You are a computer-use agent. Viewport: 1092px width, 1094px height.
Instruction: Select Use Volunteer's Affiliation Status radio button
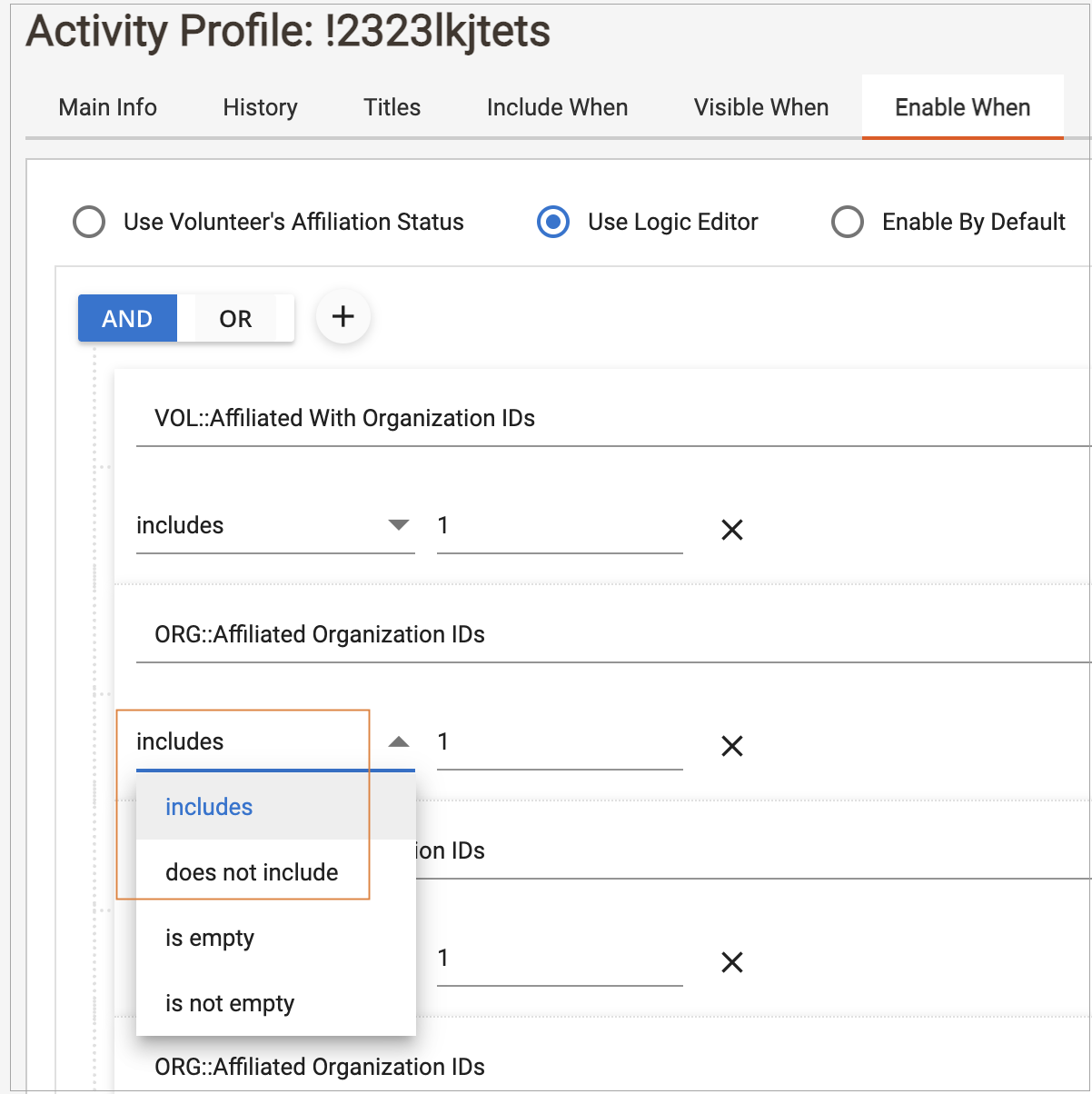coord(89,222)
